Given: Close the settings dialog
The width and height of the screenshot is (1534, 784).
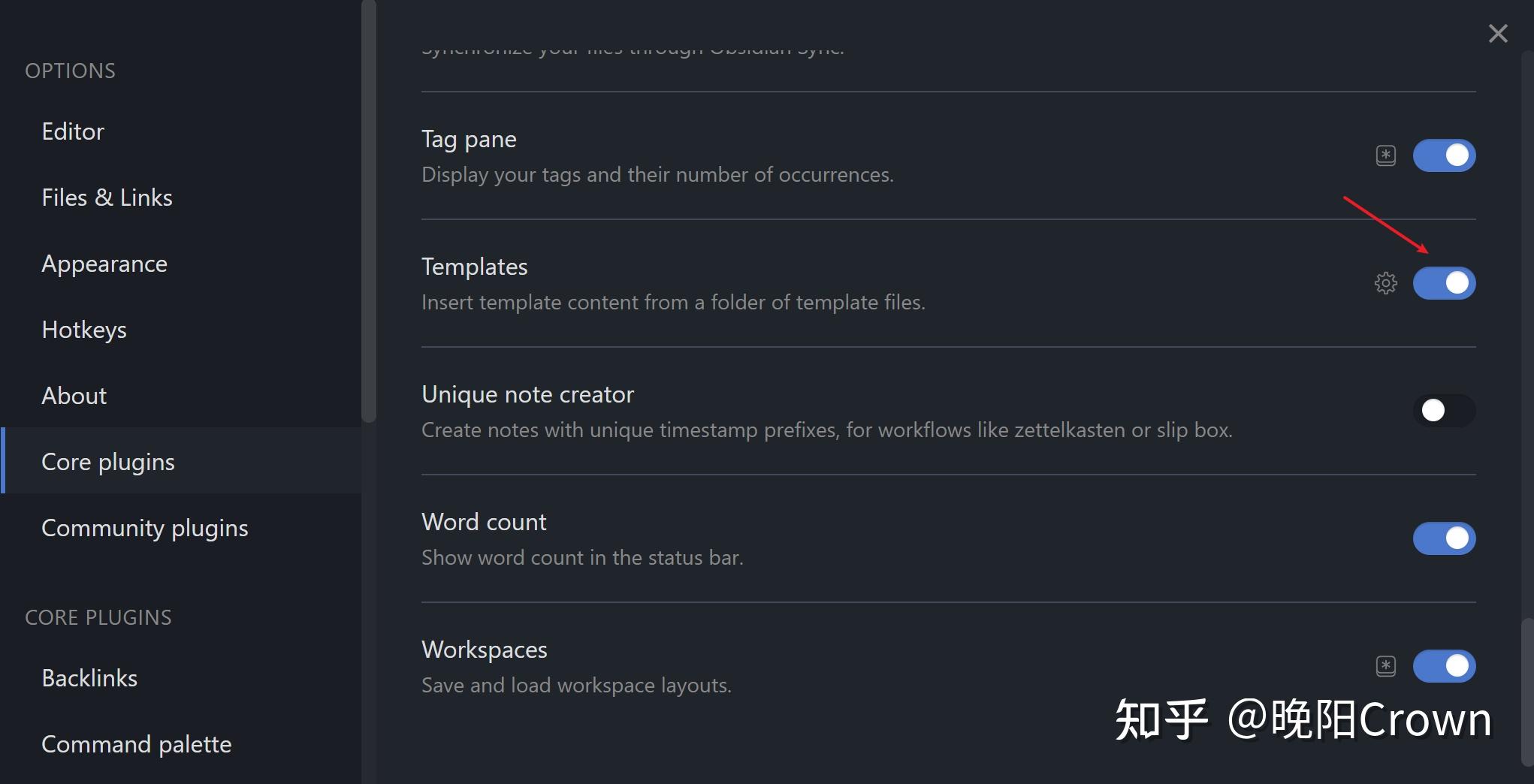Looking at the screenshot, I should [1498, 33].
